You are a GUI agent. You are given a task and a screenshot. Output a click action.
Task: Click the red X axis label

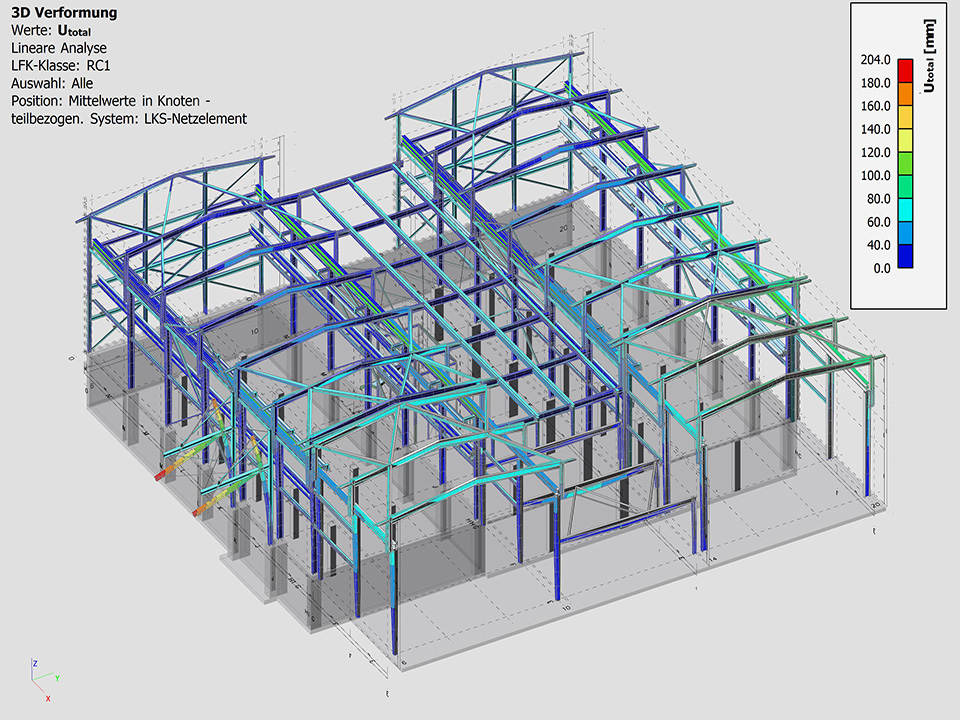tap(48, 698)
